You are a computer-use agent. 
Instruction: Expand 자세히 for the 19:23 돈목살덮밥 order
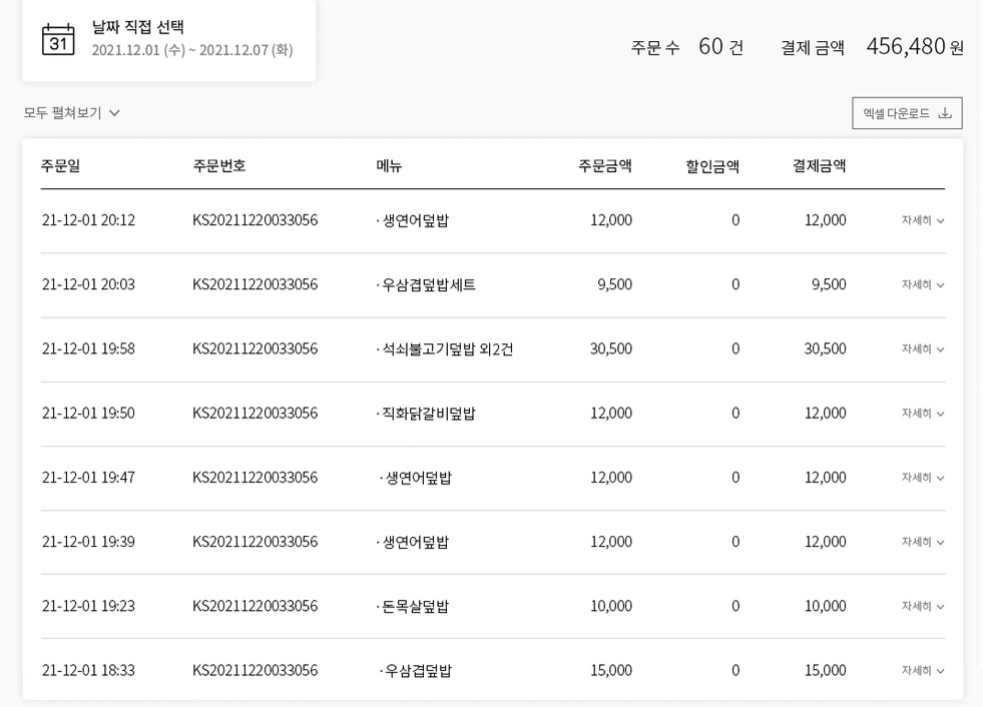coord(923,606)
